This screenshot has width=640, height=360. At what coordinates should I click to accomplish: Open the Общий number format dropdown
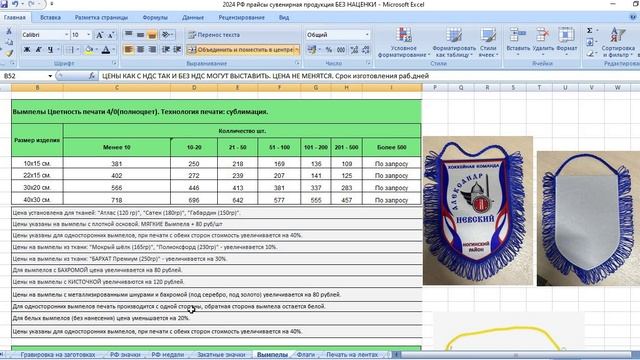pyautogui.click(x=367, y=35)
